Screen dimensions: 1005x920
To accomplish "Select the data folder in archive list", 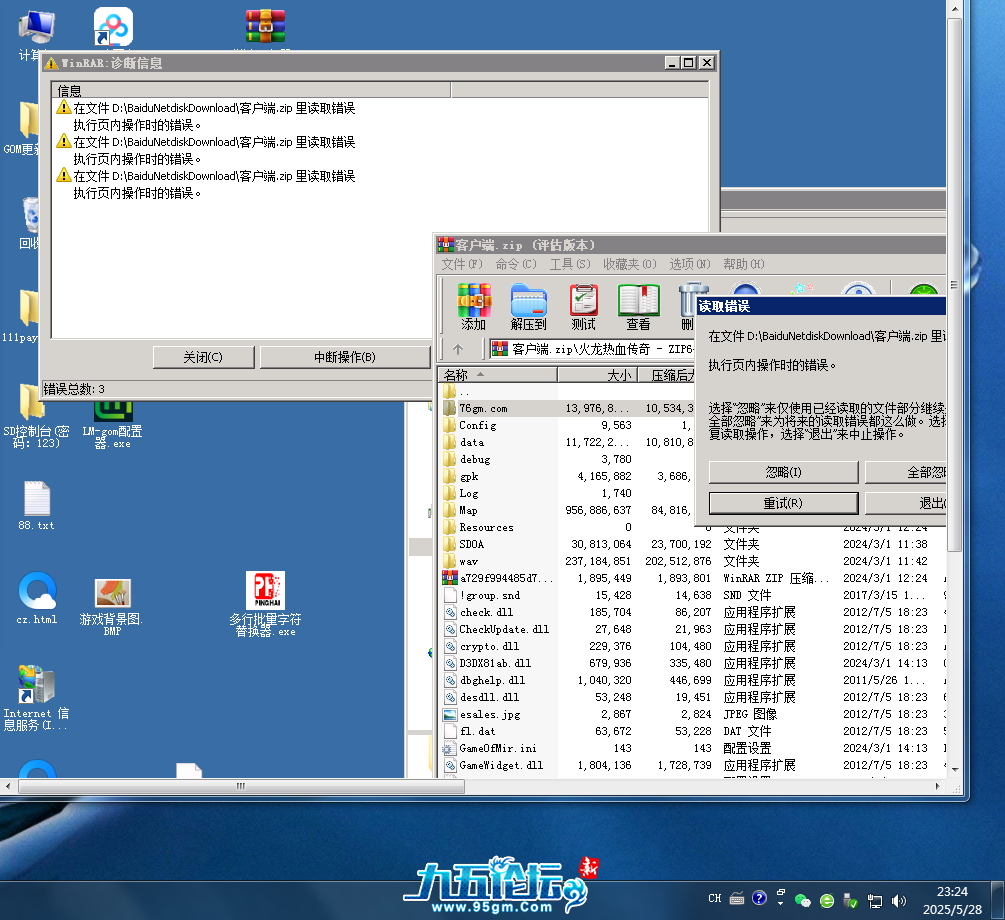I will (x=472, y=442).
